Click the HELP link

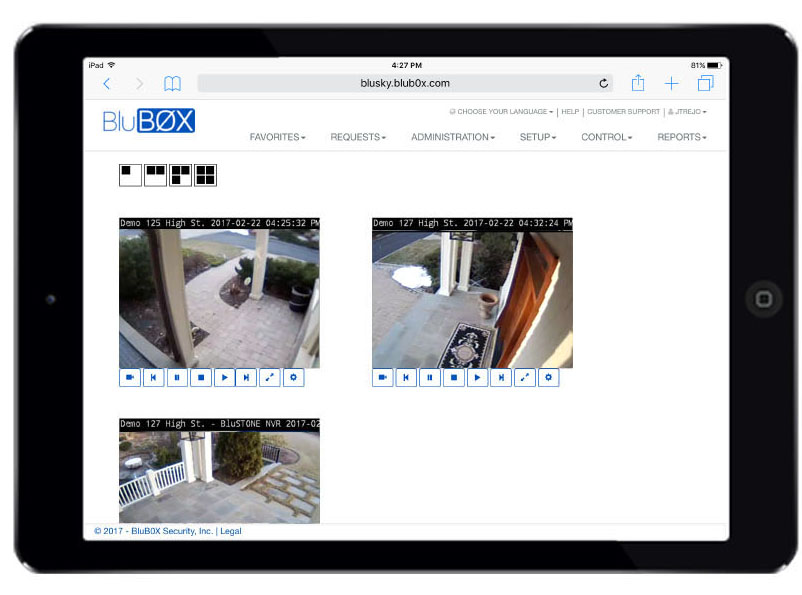tap(569, 112)
